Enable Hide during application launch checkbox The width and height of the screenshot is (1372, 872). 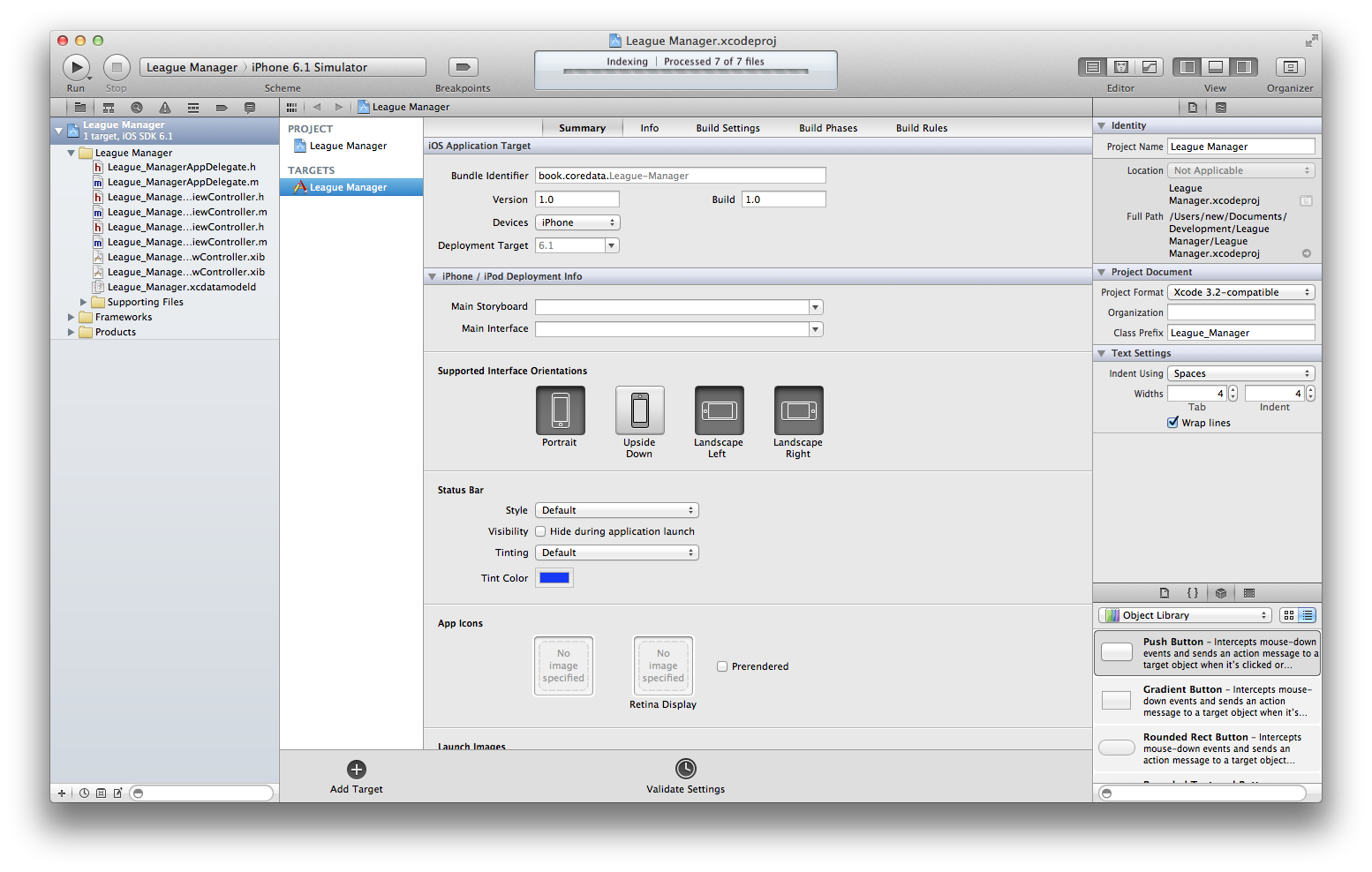(540, 531)
